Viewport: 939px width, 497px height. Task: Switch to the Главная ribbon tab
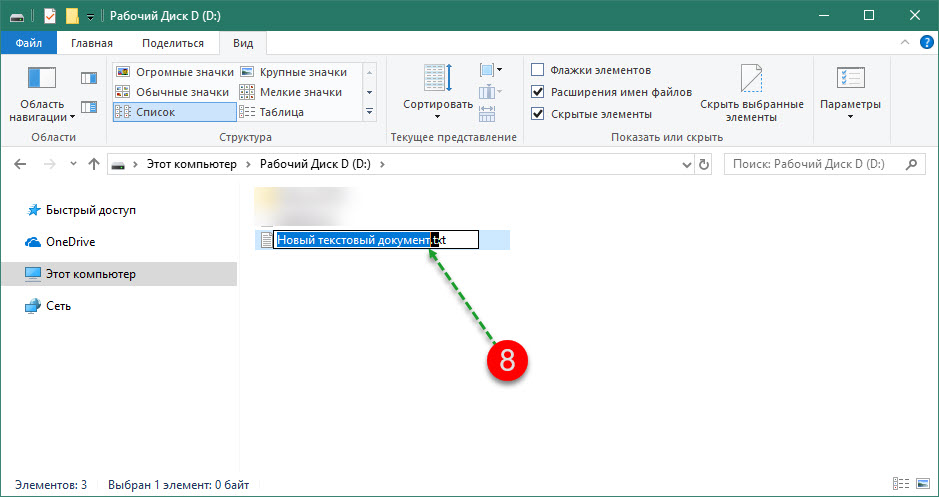pos(91,43)
